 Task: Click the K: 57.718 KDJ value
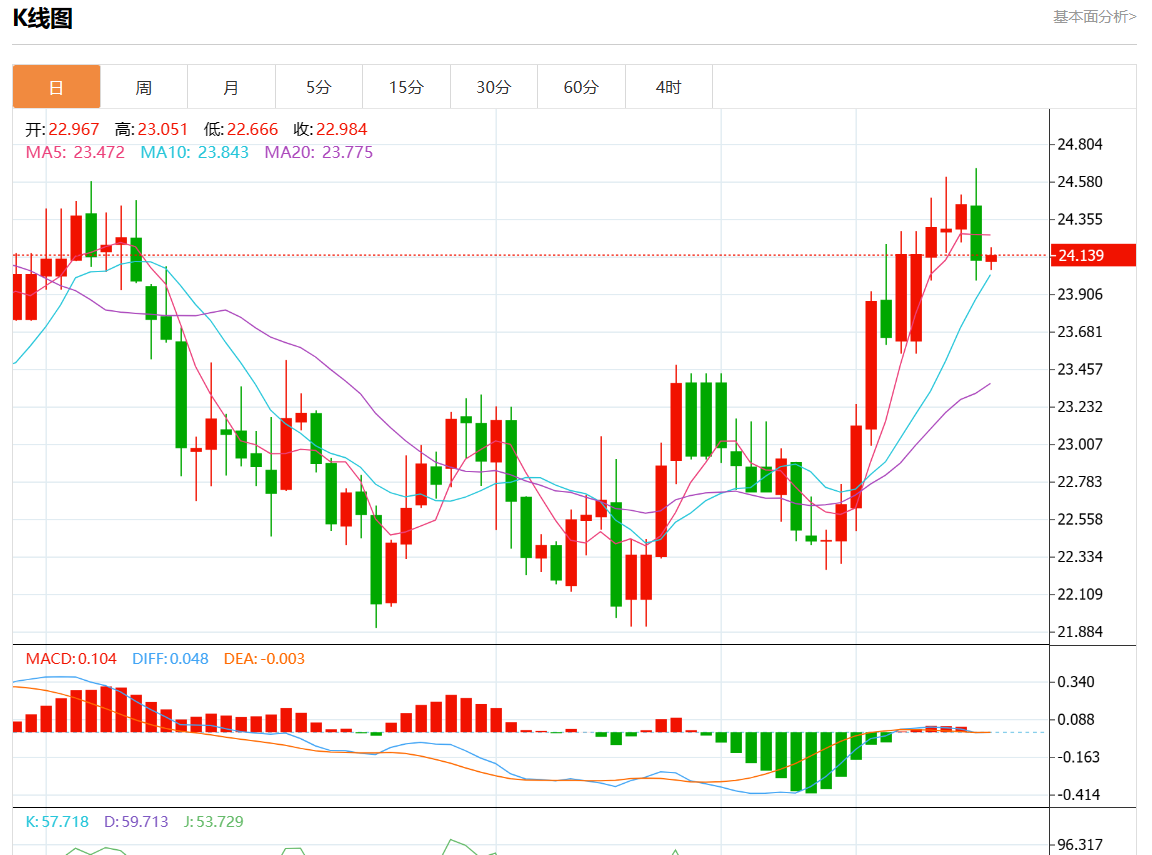pyautogui.click(x=57, y=821)
